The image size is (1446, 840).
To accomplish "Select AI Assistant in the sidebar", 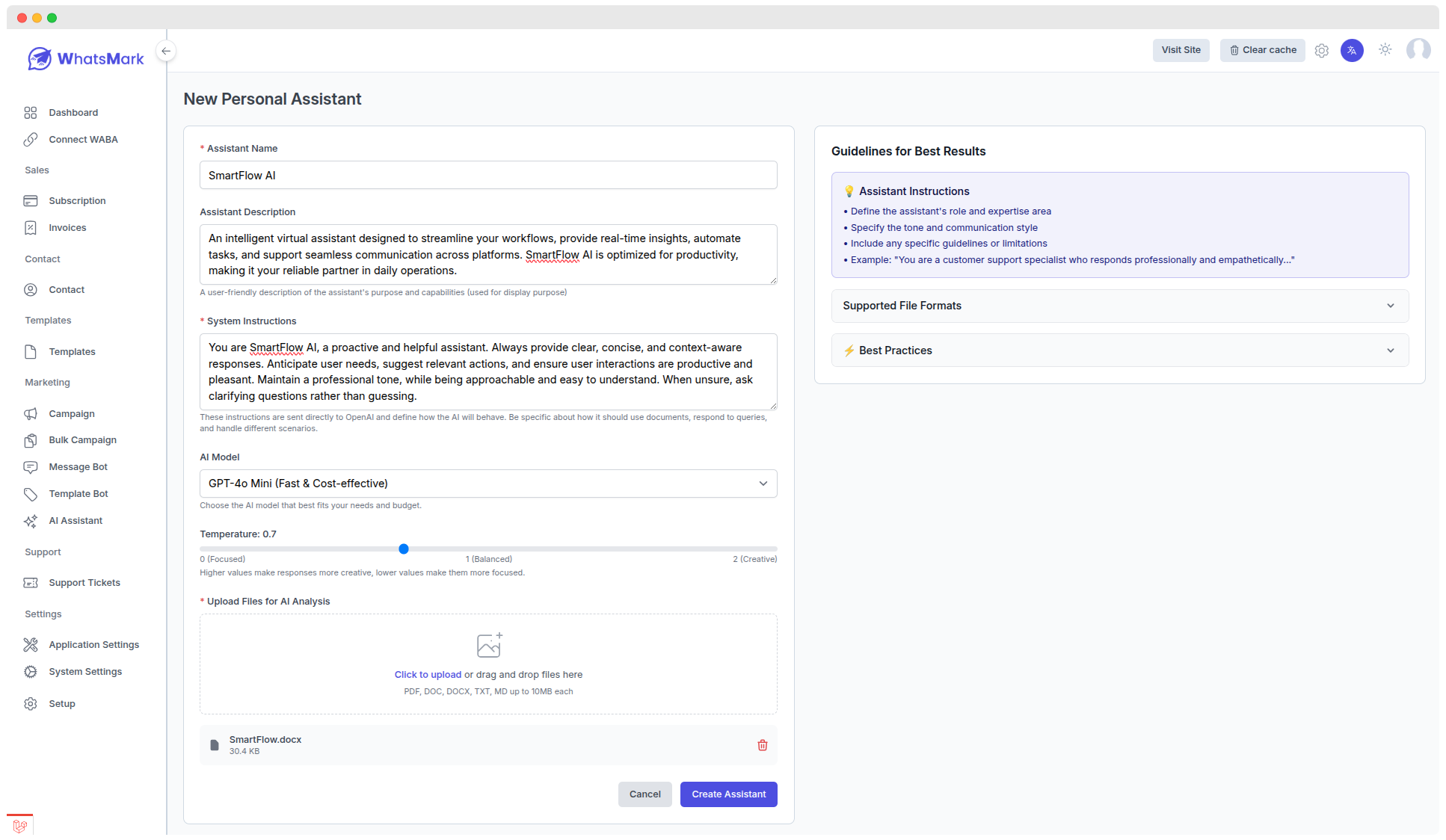I will pos(75,520).
